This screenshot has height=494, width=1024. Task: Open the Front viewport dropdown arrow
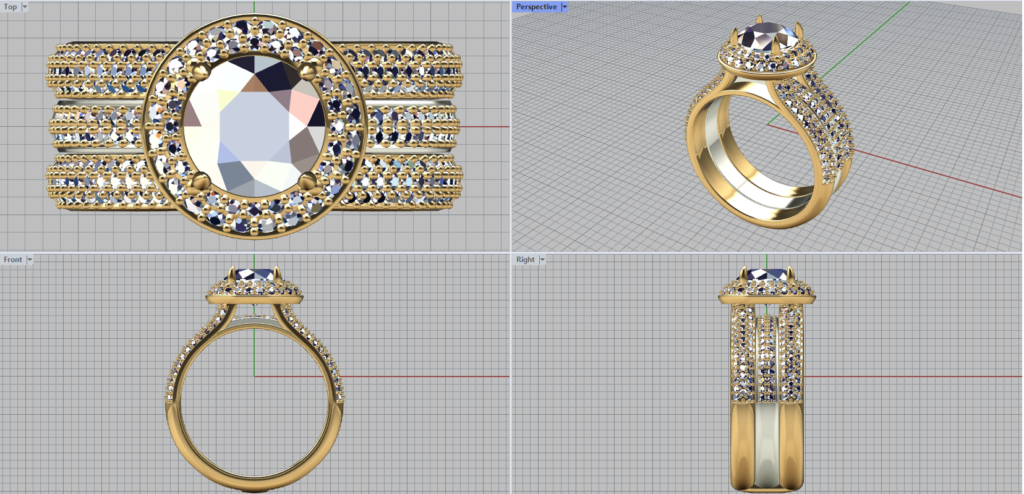(30, 259)
